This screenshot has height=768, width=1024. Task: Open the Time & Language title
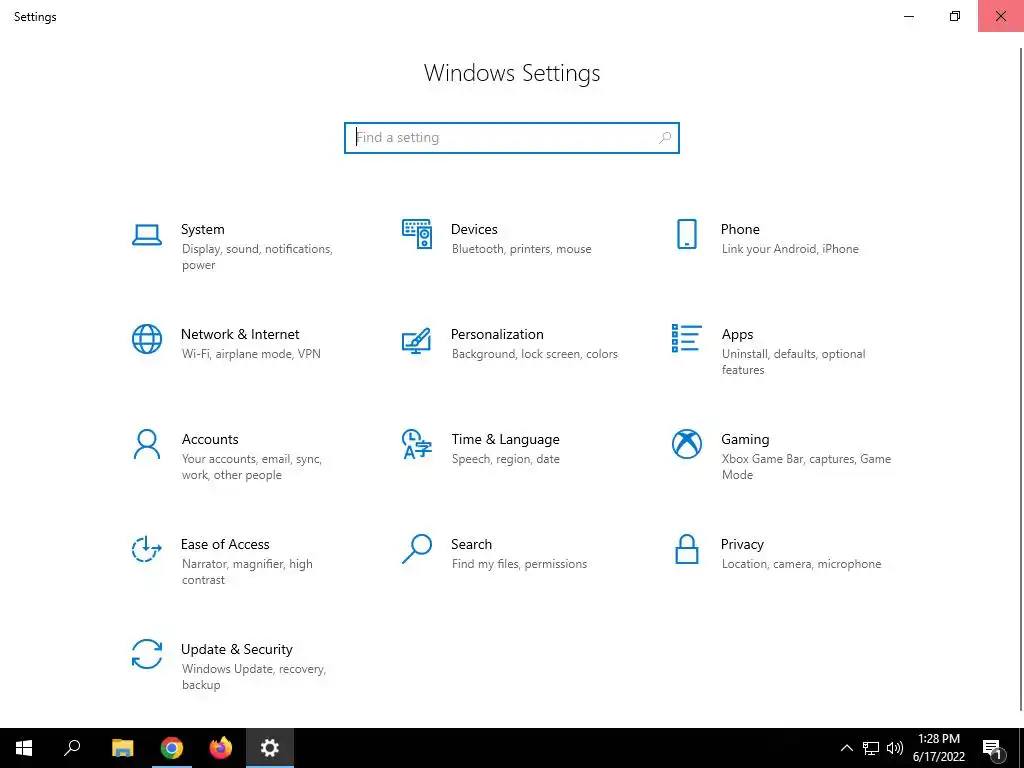505,440
